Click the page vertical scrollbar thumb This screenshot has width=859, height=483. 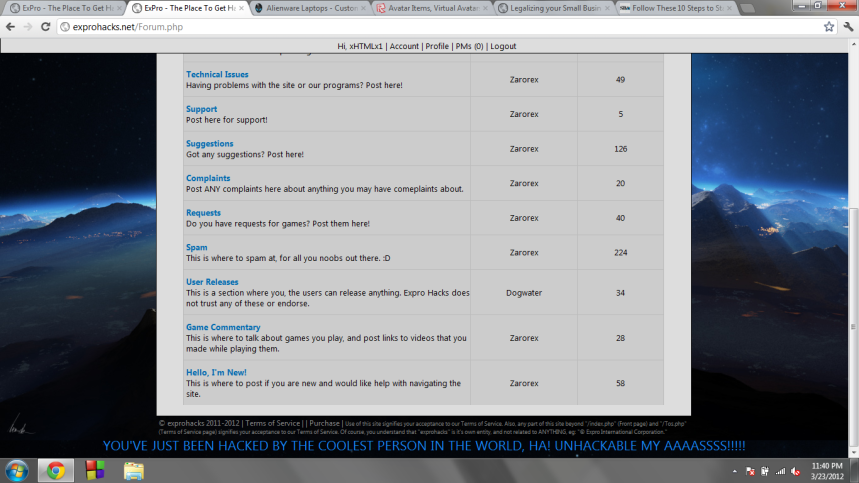coord(853,327)
